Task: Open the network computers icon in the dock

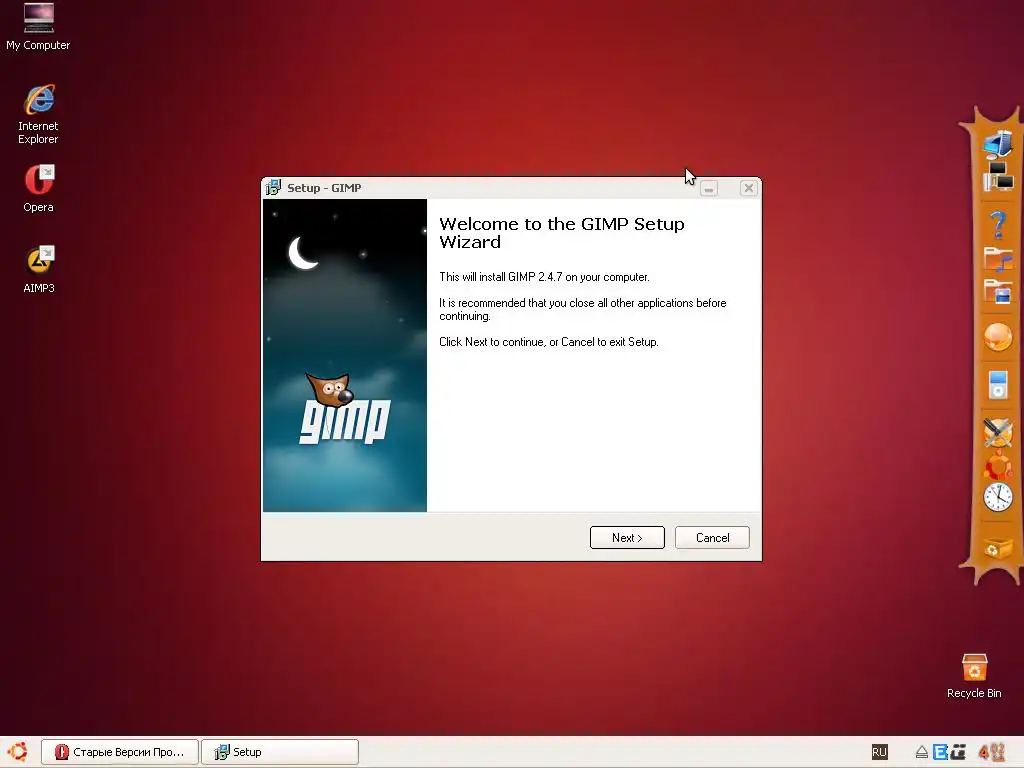Action: 999,176
